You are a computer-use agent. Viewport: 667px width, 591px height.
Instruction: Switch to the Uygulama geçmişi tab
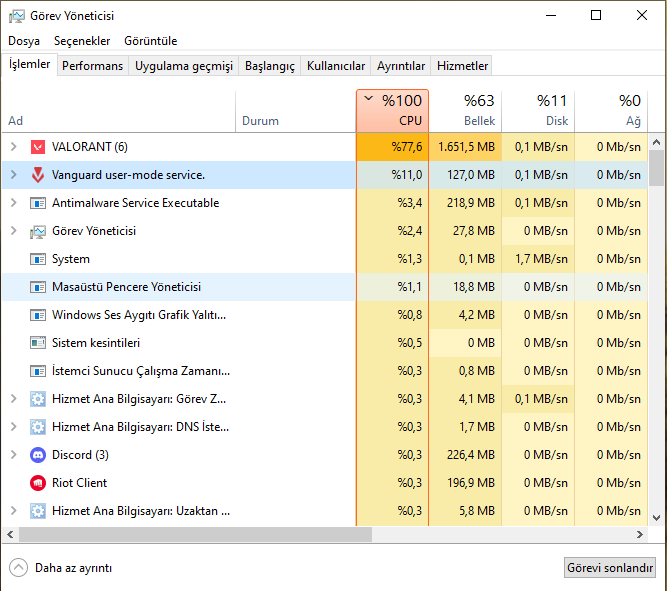click(184, 66)
